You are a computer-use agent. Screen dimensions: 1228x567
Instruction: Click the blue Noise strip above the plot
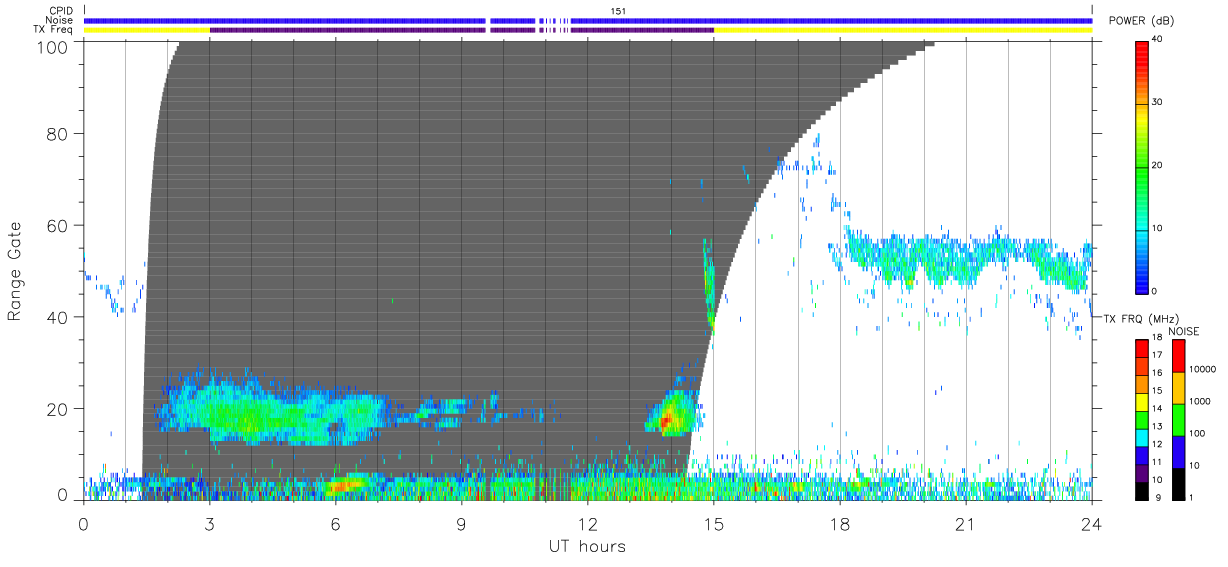[588, 20]
